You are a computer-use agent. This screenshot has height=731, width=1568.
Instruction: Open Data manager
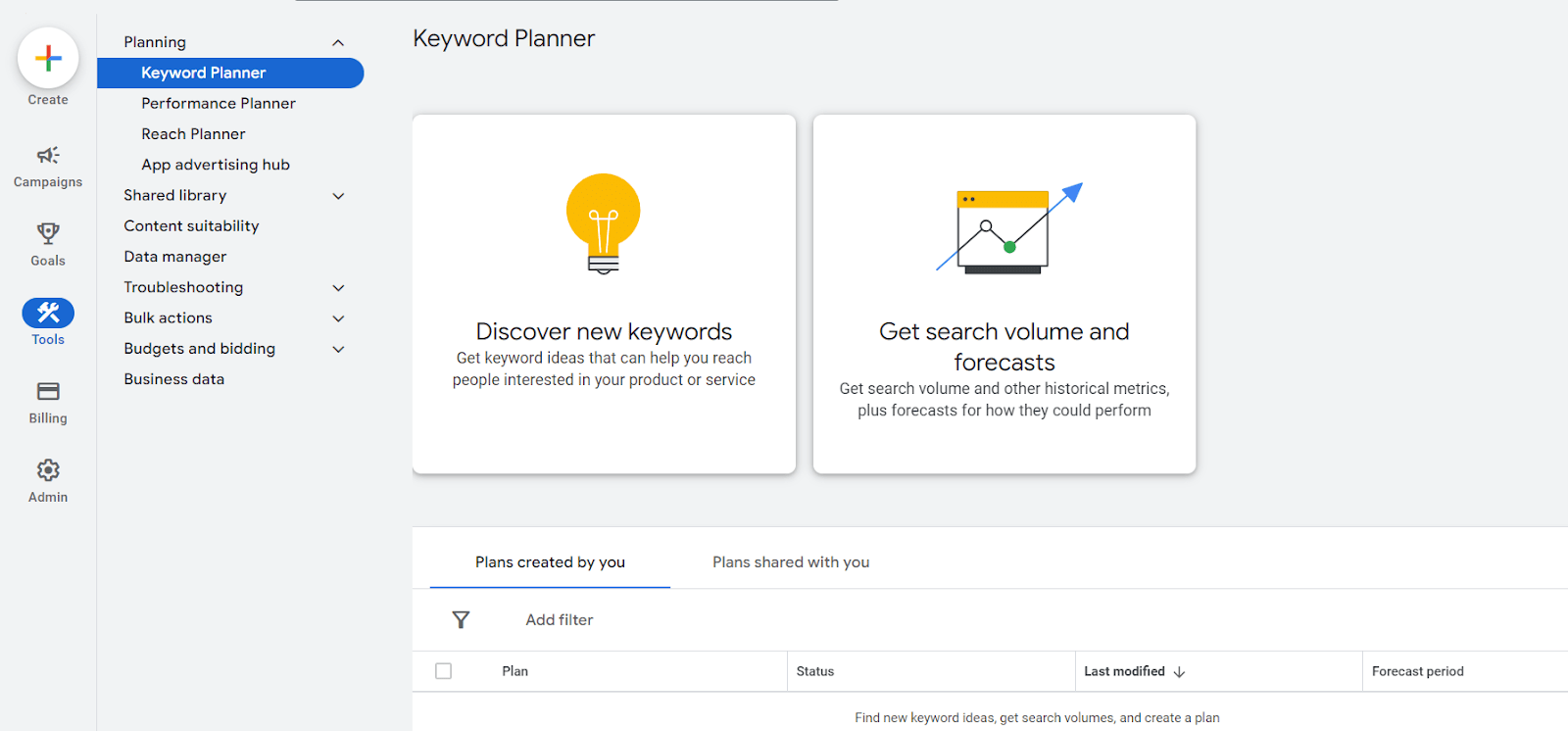174,257
